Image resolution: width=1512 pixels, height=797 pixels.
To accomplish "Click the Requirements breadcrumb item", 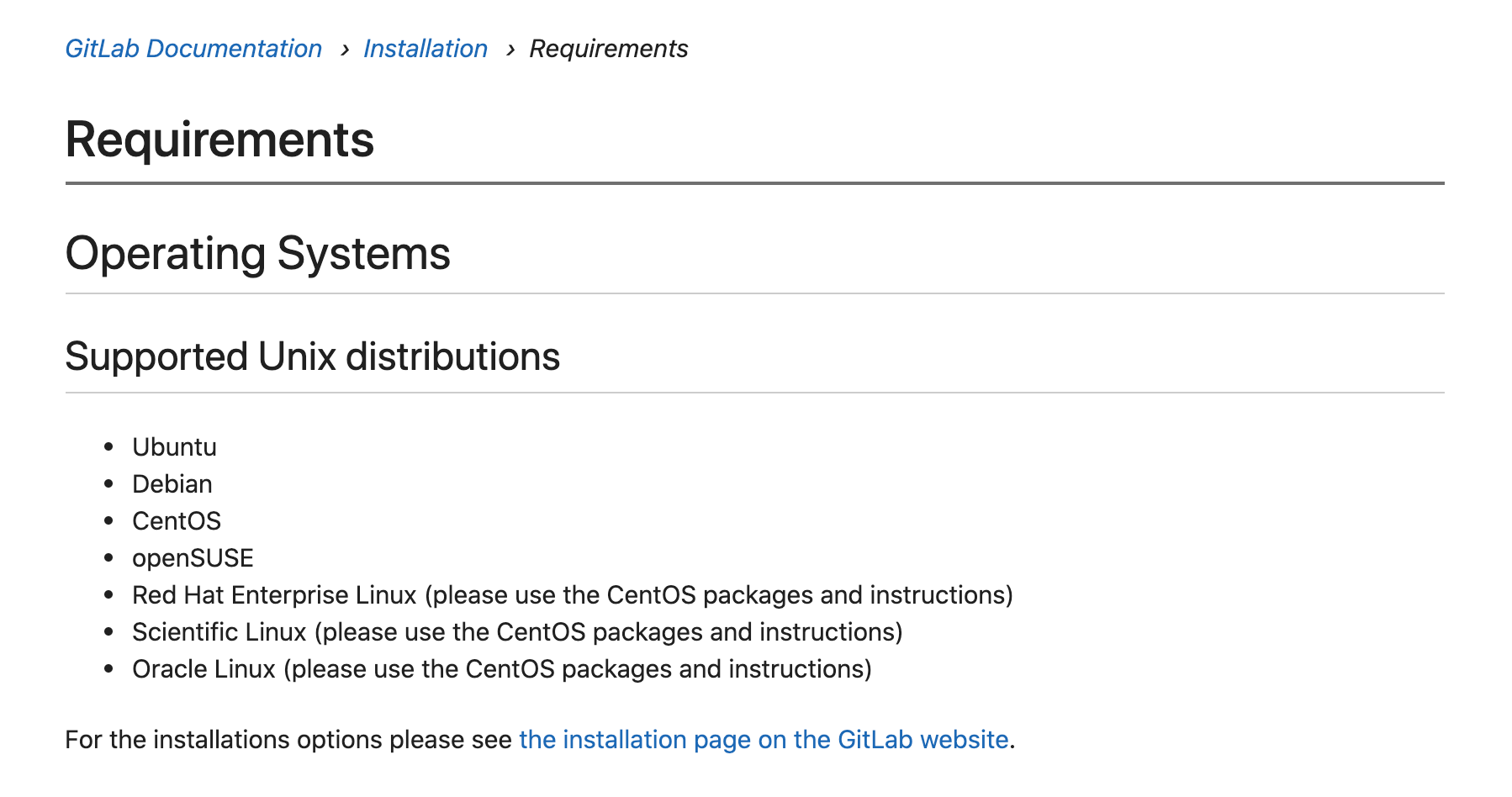I will click(x=608, y=49).
